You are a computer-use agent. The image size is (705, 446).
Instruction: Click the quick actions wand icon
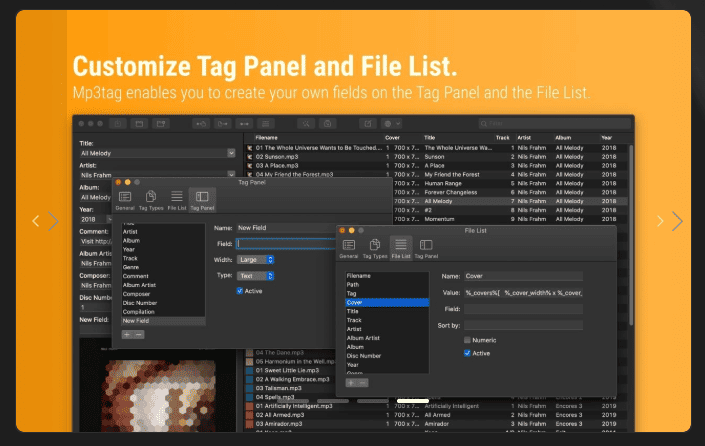(x=306, y=124)
